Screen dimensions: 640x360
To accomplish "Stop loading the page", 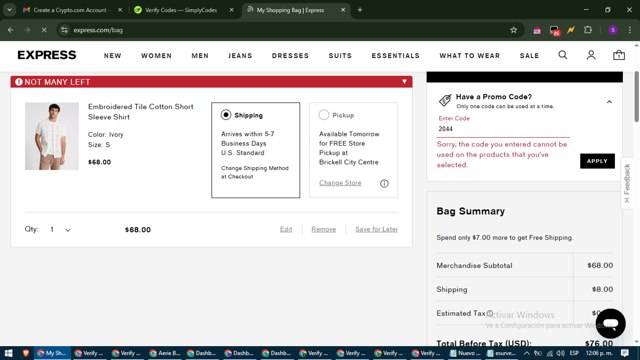I will (x=44, y=30).
